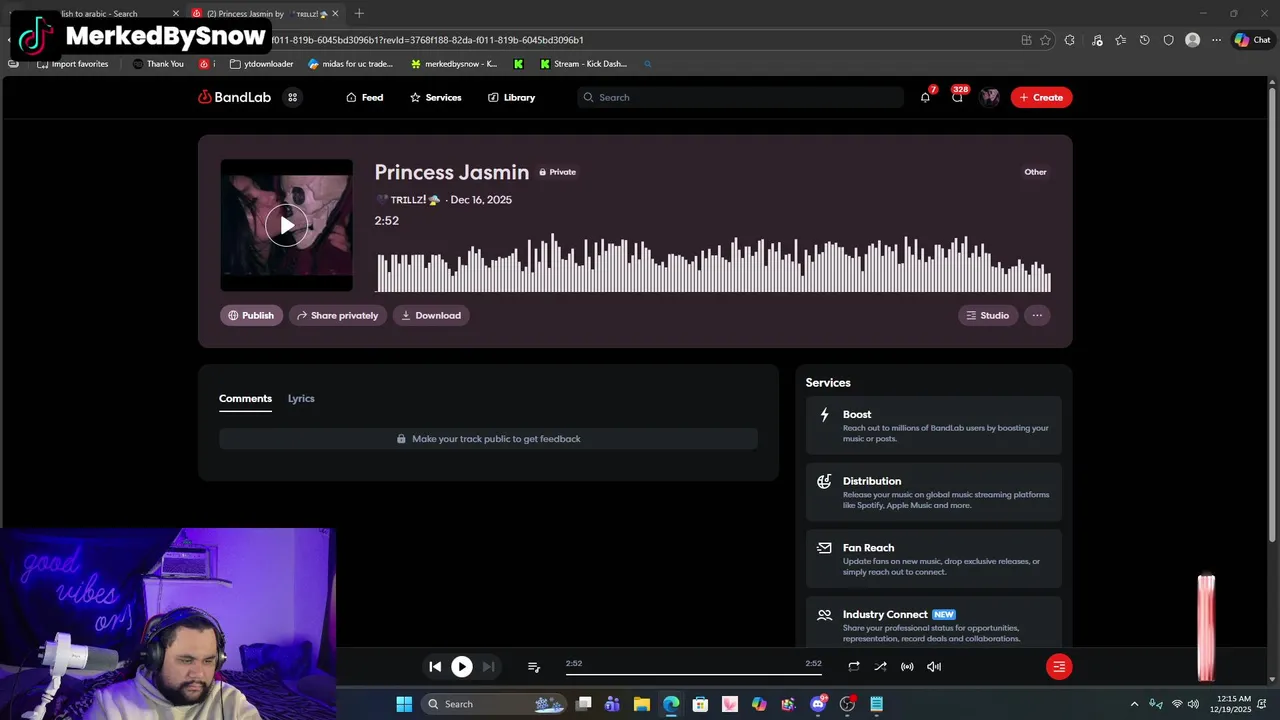Screen dimensions: 1280x720
Task: Click the Boost lightning icon
Action: (824, 415)
